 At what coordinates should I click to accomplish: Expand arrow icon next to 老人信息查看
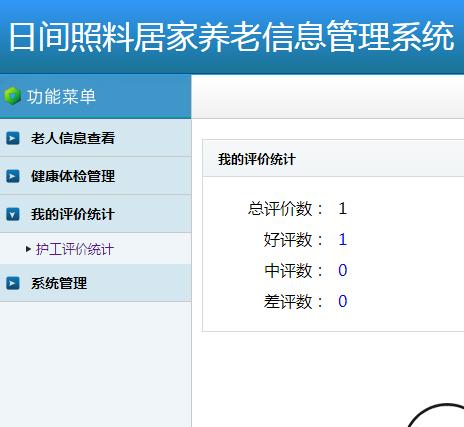point(13,138)
